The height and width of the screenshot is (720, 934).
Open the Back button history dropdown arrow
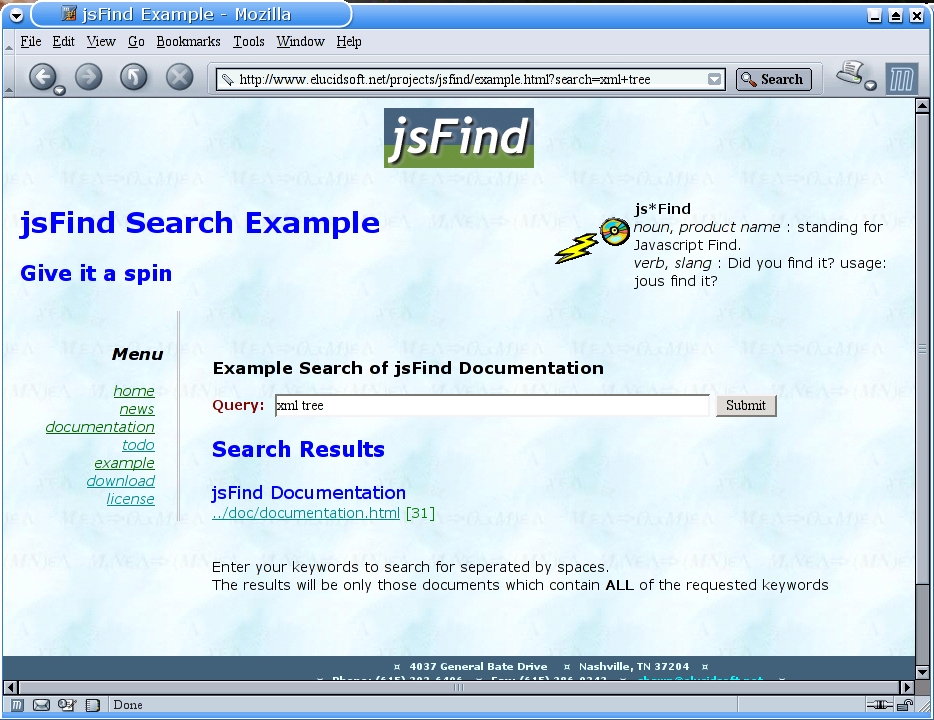pyautogui.click(x=59, y=90)
